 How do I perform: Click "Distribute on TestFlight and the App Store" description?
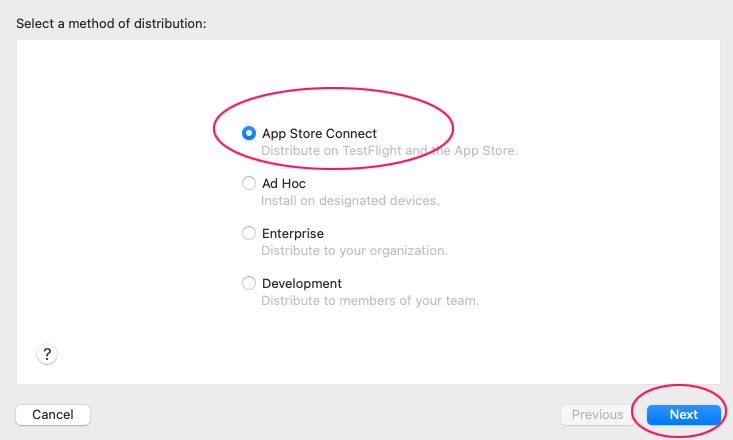[389, 151]
